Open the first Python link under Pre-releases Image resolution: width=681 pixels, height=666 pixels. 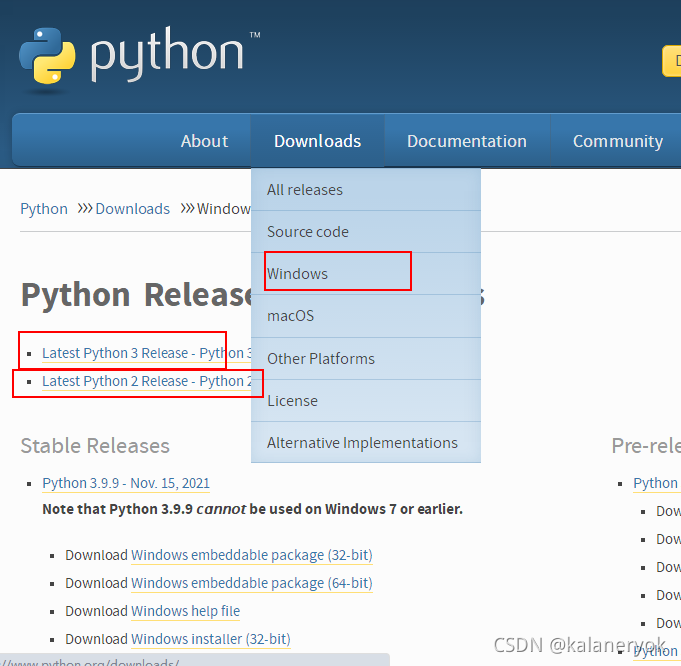(657, 483)
